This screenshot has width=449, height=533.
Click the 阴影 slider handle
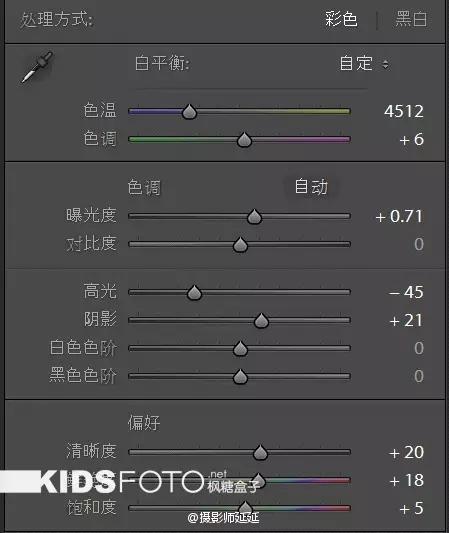261,321
